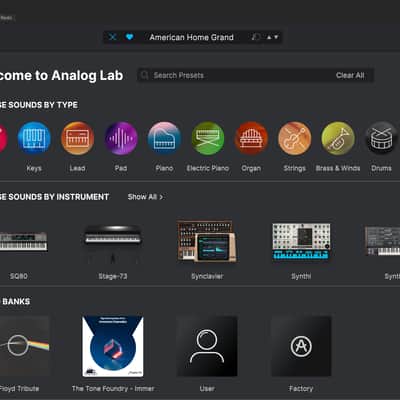Select the Organ sound type icon
Viewport: 400px width, 400px height.
[x=251, y=138]
